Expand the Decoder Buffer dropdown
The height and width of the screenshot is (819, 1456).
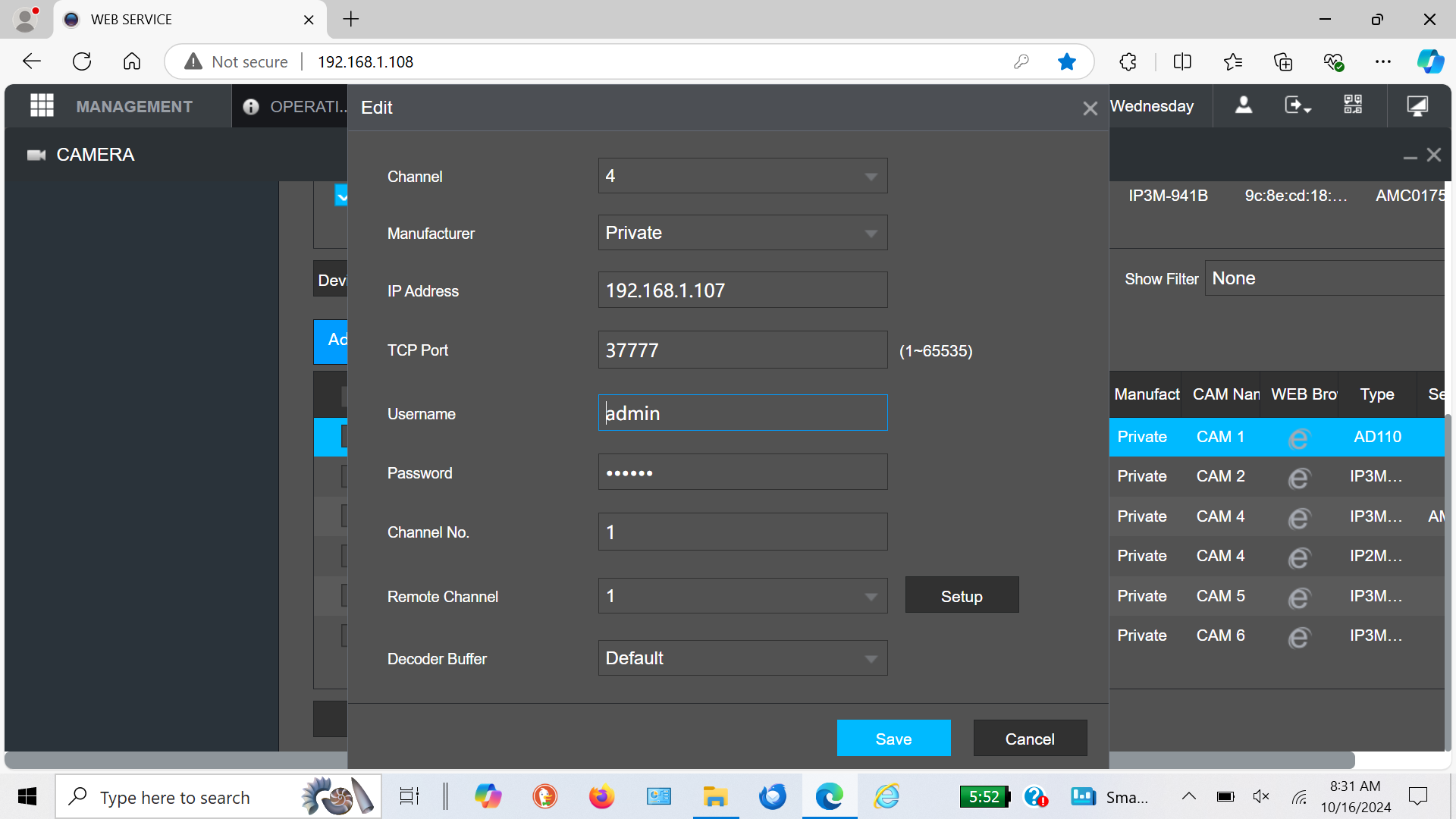tap(742, 658)
